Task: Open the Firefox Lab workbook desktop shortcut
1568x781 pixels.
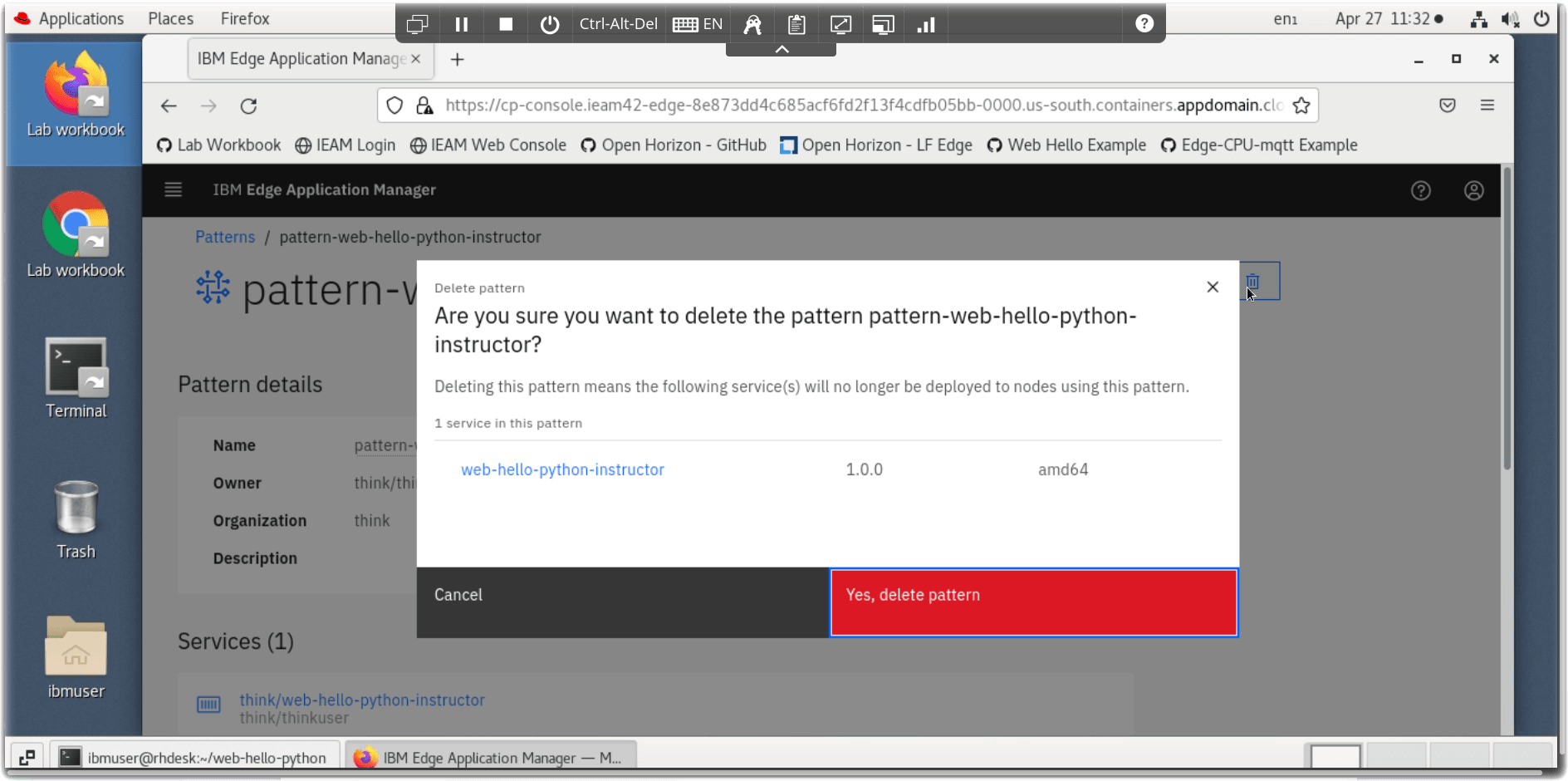Action: click(x=76, y=94)
